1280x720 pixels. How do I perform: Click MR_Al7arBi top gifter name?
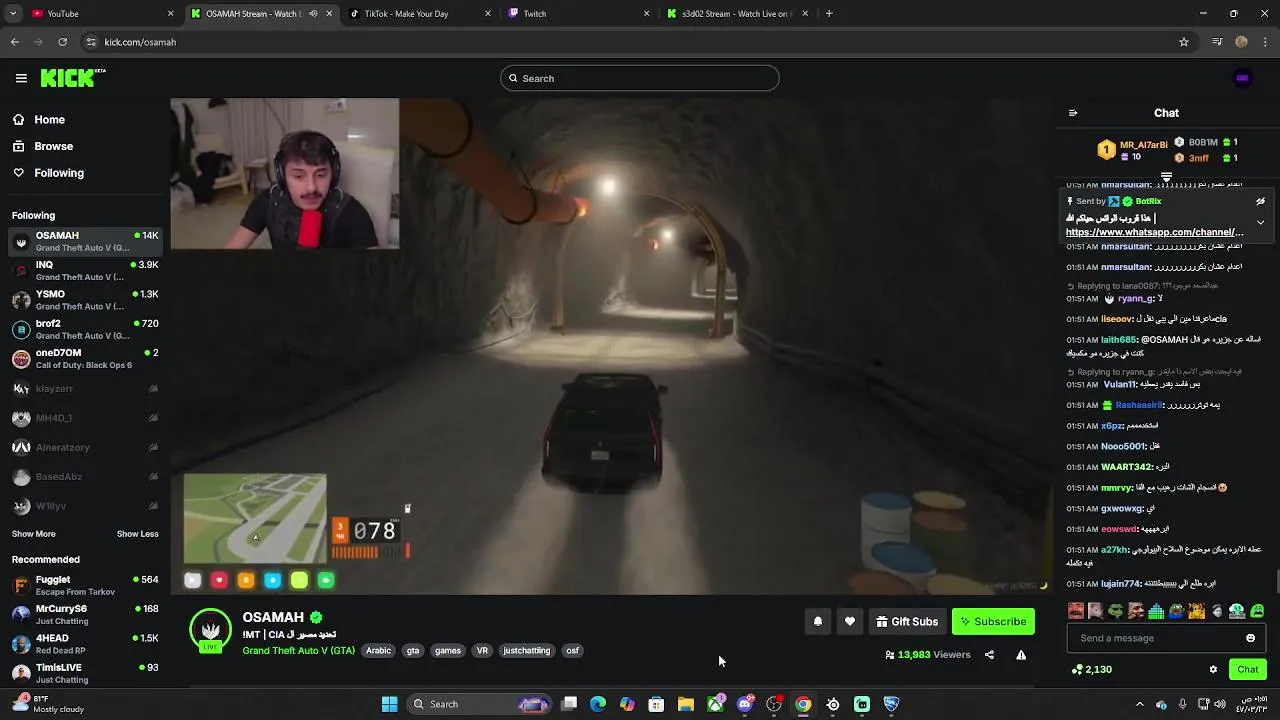(1143, 145)
